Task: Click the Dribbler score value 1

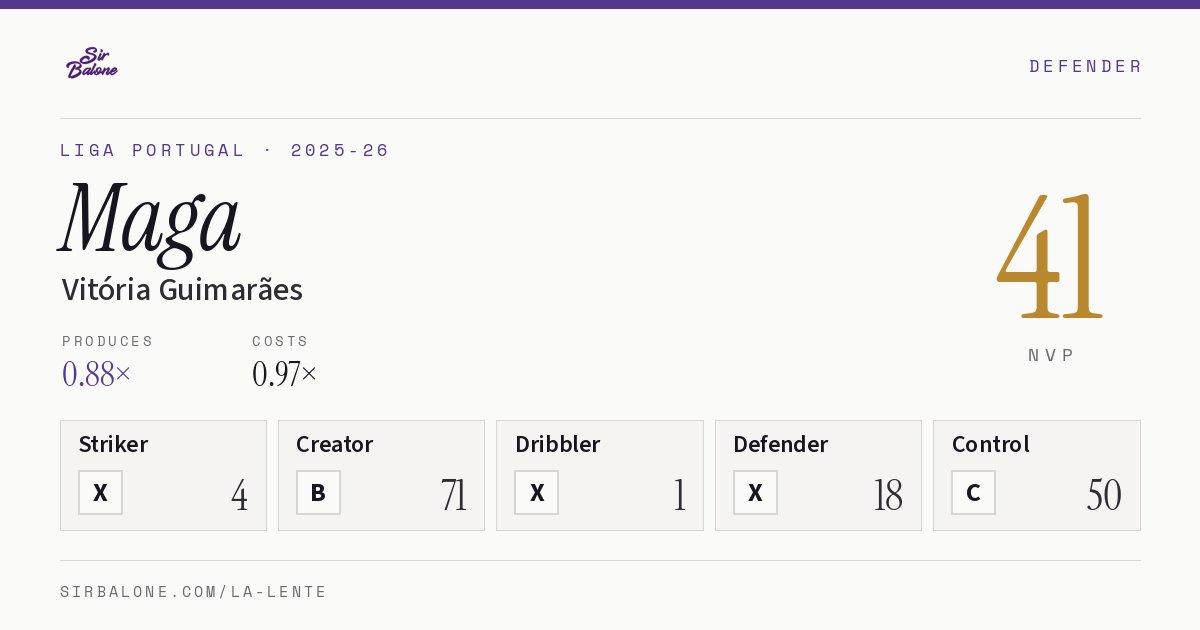Action: pyautogui.click(x=680, y=495)
